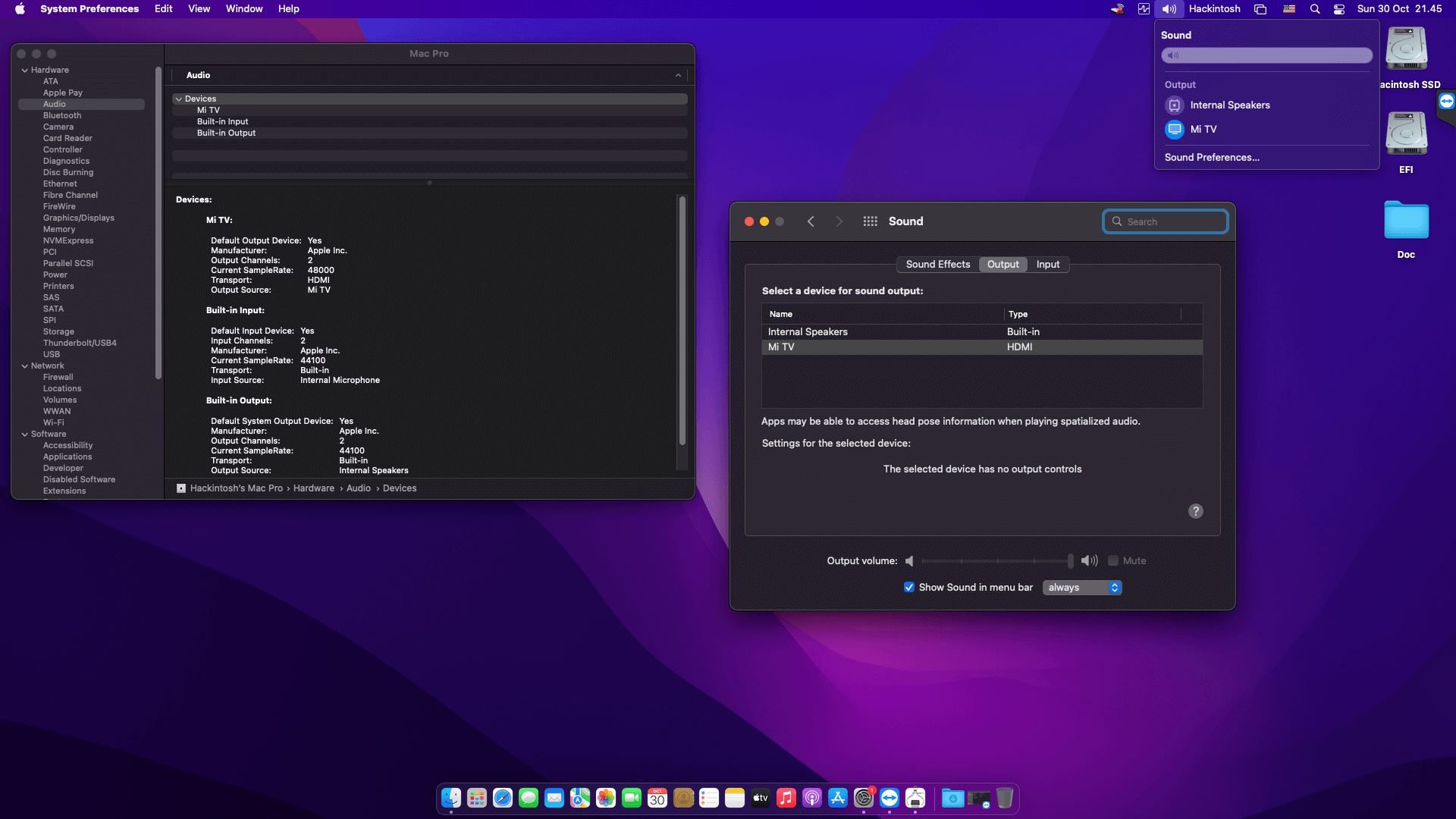
Task: Open the 'always' menu bar option dropdown
Action: (x=1082, y=588)
